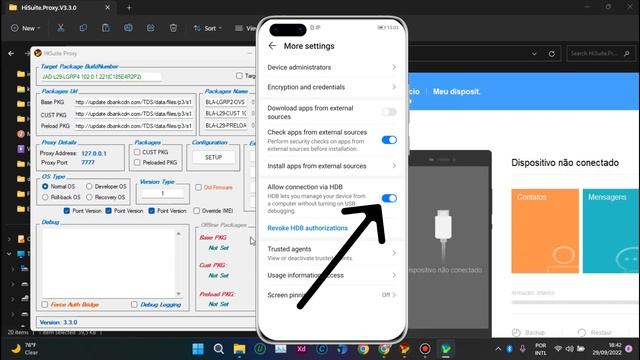Open Google Chrome from the taskbar
Viewport: 640px width, 360px height.
pos(363,349)
